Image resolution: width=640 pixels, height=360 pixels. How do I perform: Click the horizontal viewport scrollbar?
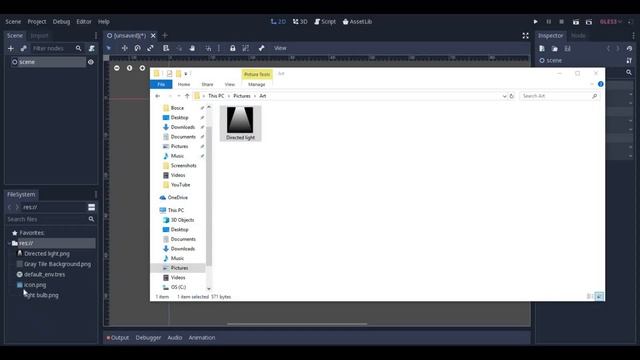(297, 324)
